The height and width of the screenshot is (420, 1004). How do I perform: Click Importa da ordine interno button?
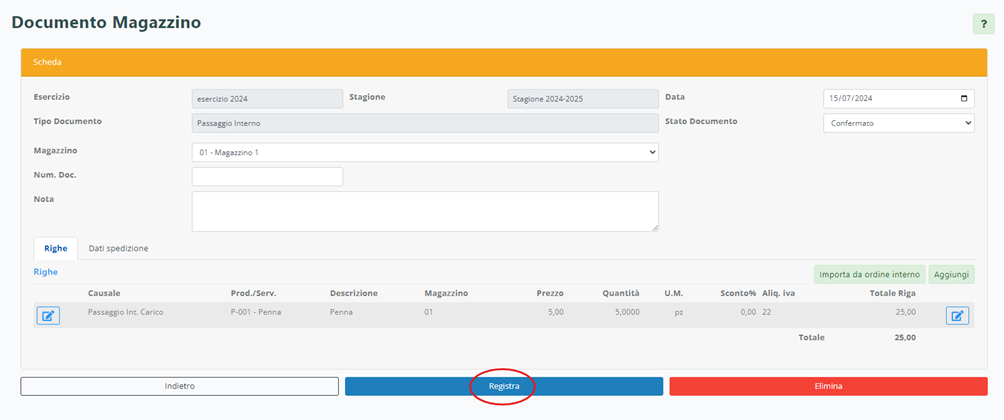pos(868,274)
